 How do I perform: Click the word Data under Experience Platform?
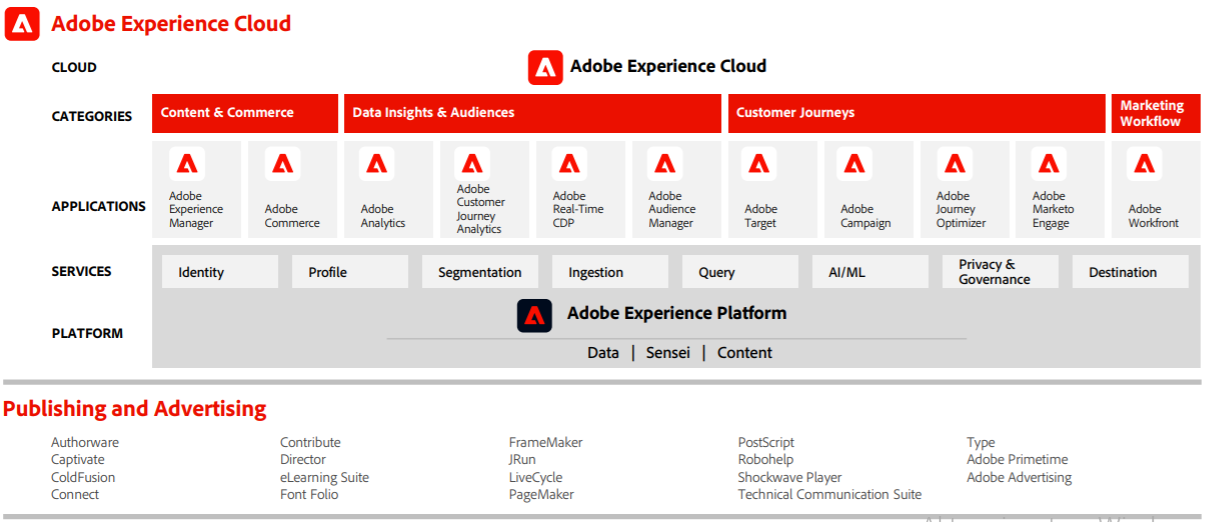click(x=603, y=353)
